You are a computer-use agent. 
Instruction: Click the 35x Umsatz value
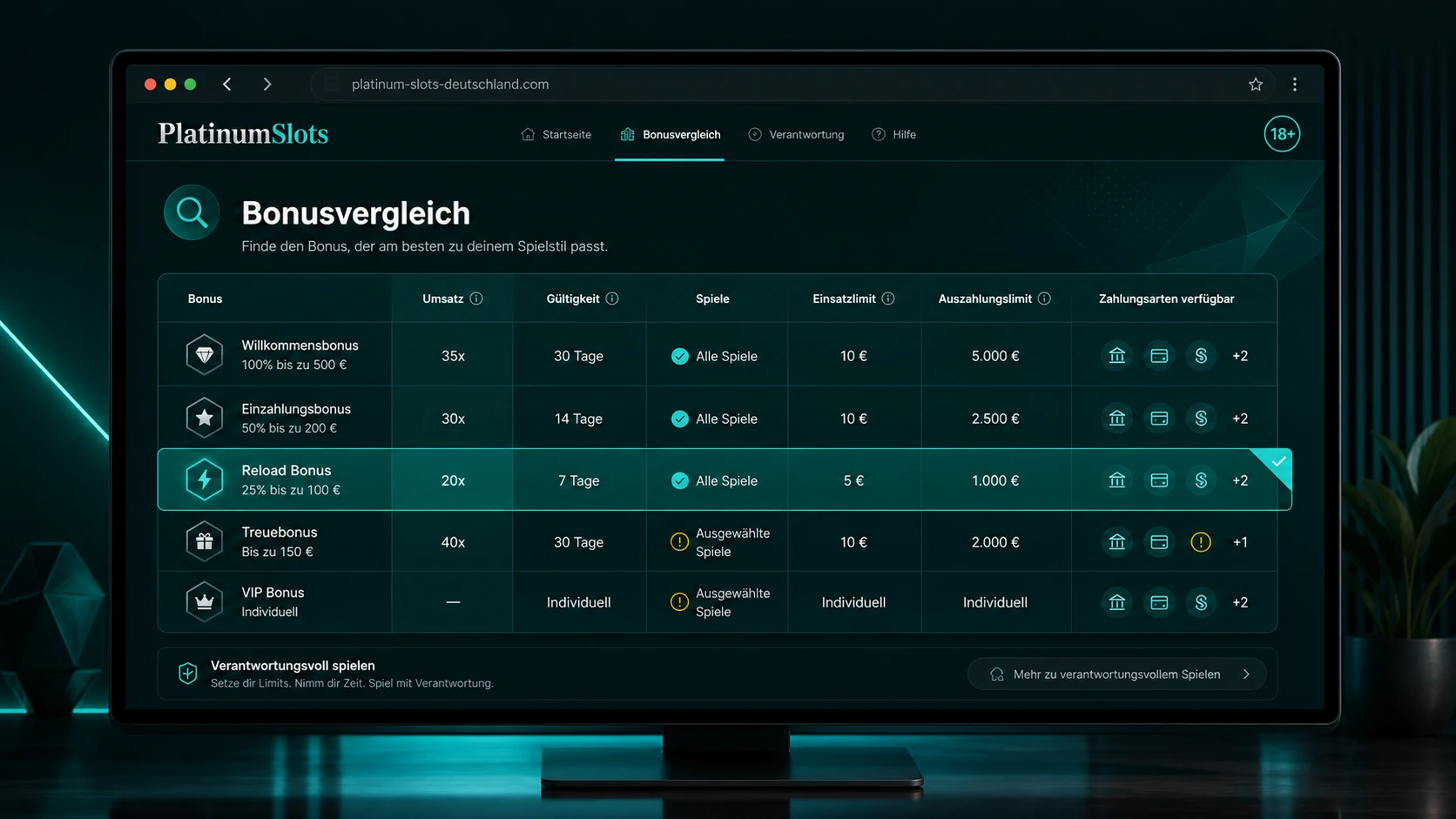tap(453, 355)
